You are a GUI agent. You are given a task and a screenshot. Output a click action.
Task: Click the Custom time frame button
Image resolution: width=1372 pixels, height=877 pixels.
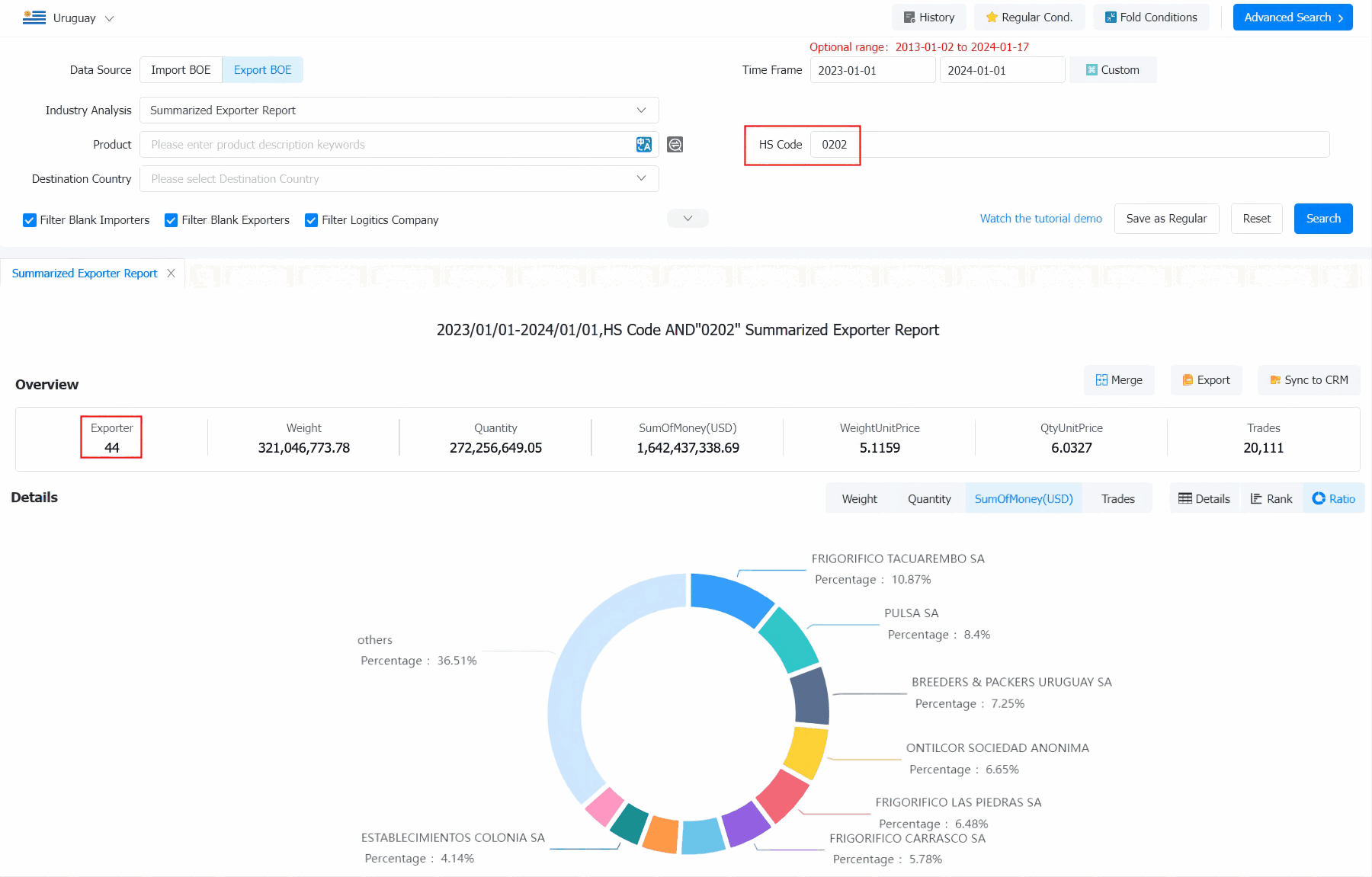pos(1113,70)
